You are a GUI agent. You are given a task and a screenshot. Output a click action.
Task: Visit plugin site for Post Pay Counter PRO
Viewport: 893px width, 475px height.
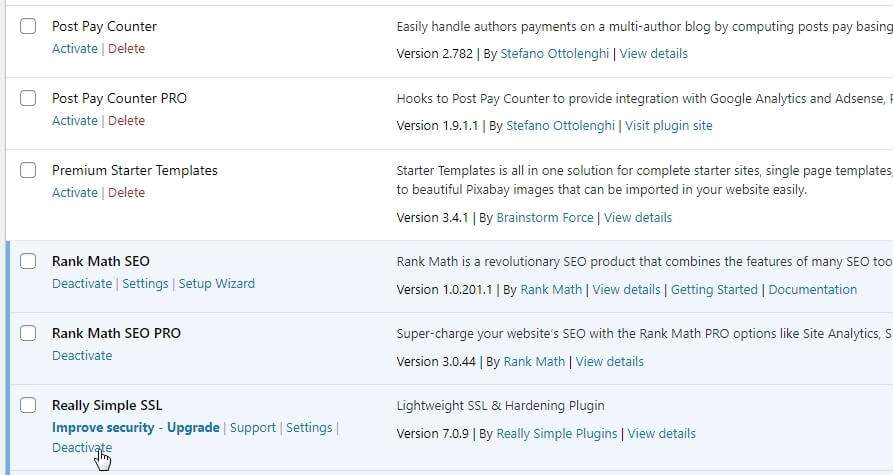(669, 126)
